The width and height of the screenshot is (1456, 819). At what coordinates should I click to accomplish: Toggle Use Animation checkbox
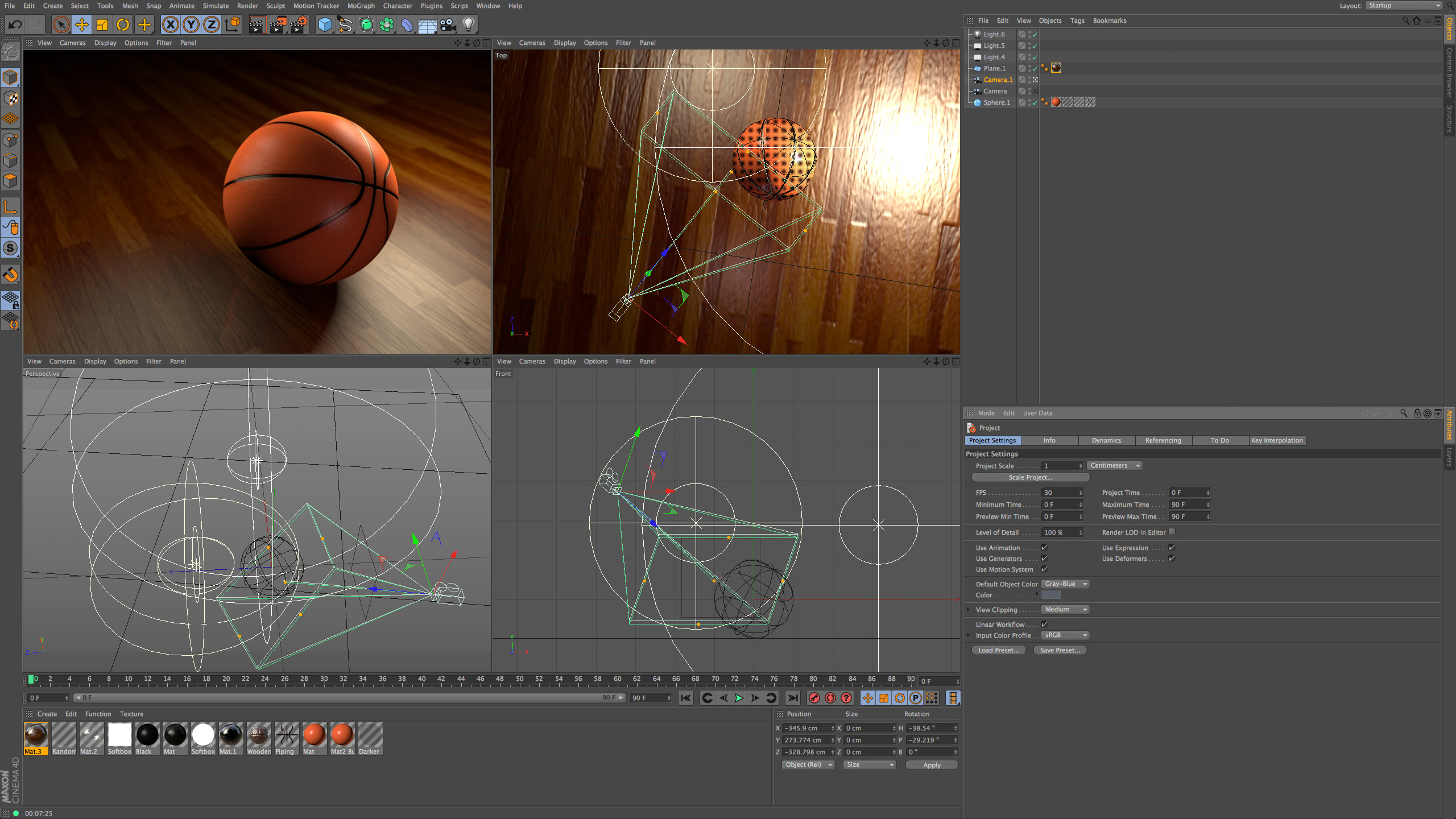coord(1045,546)
